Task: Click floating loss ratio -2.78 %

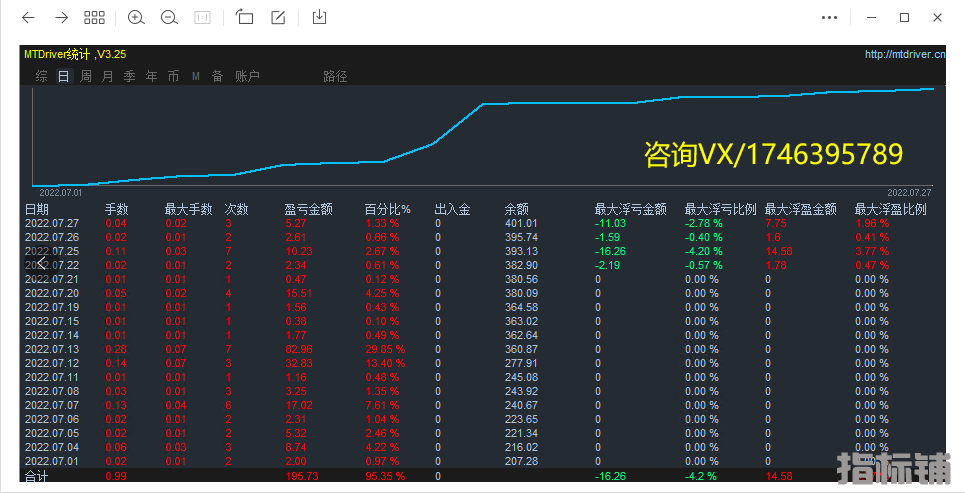Action: click(704, 223)
